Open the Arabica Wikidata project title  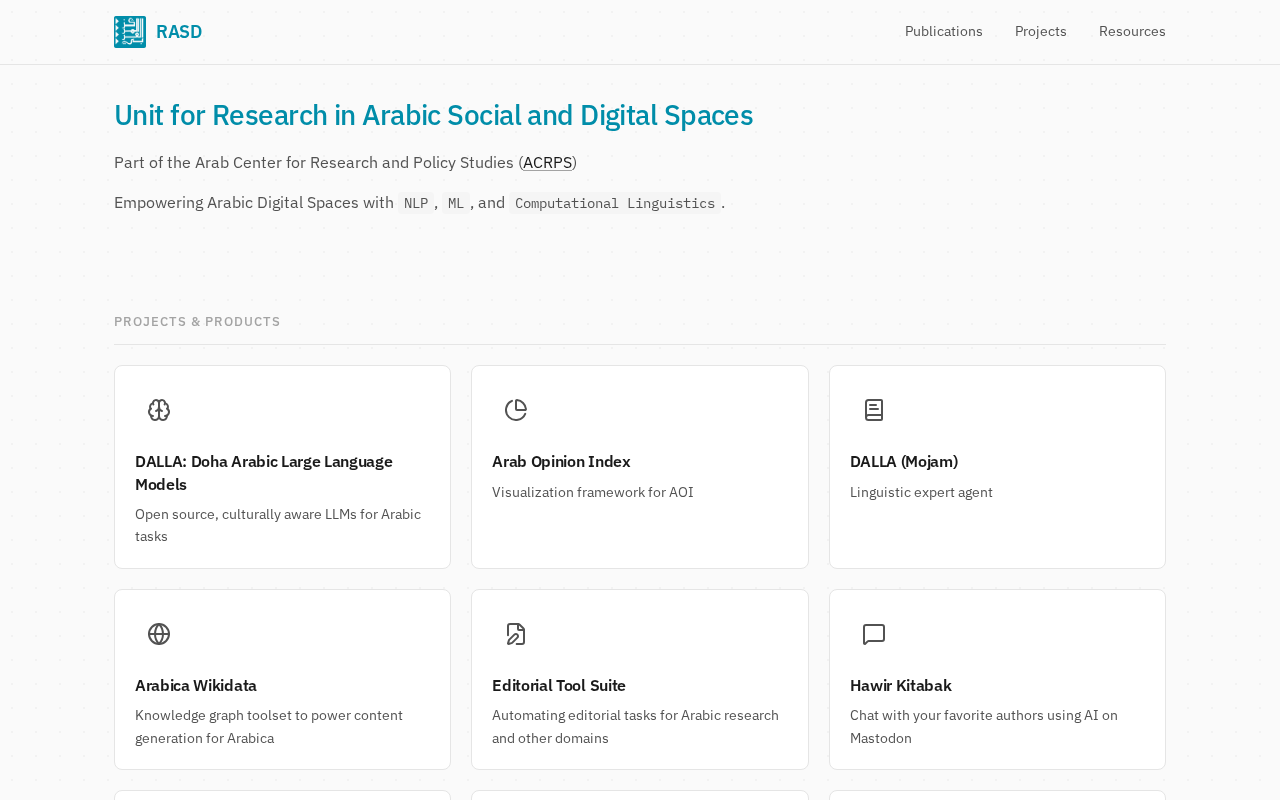[196, 685]
